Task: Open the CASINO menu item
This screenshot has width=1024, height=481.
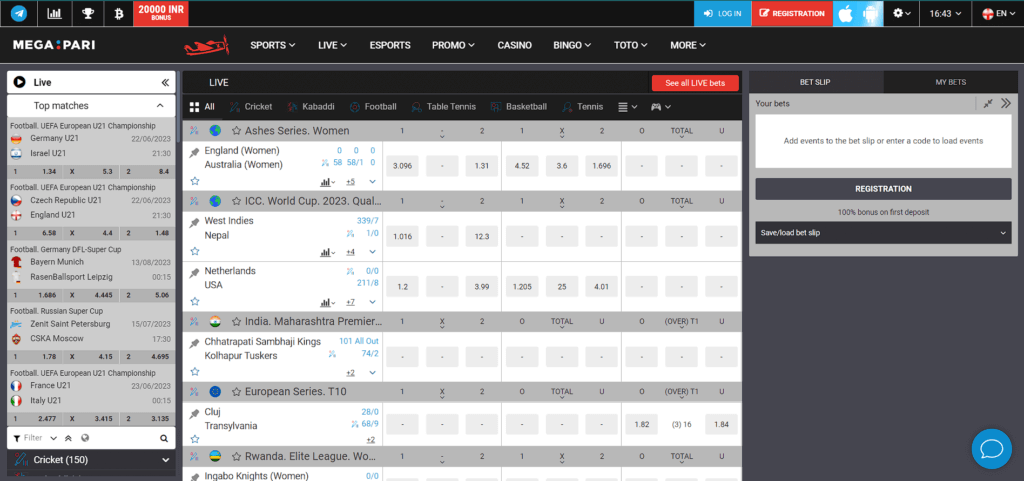Action: (514, 45)
